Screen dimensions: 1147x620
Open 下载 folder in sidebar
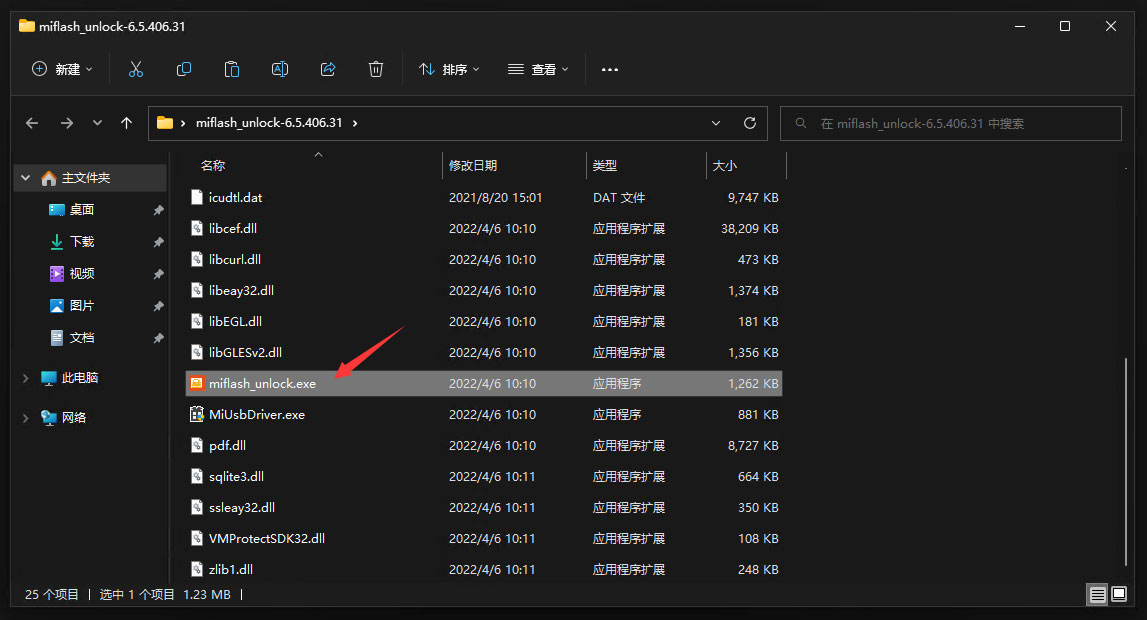(x=82, y=242)
